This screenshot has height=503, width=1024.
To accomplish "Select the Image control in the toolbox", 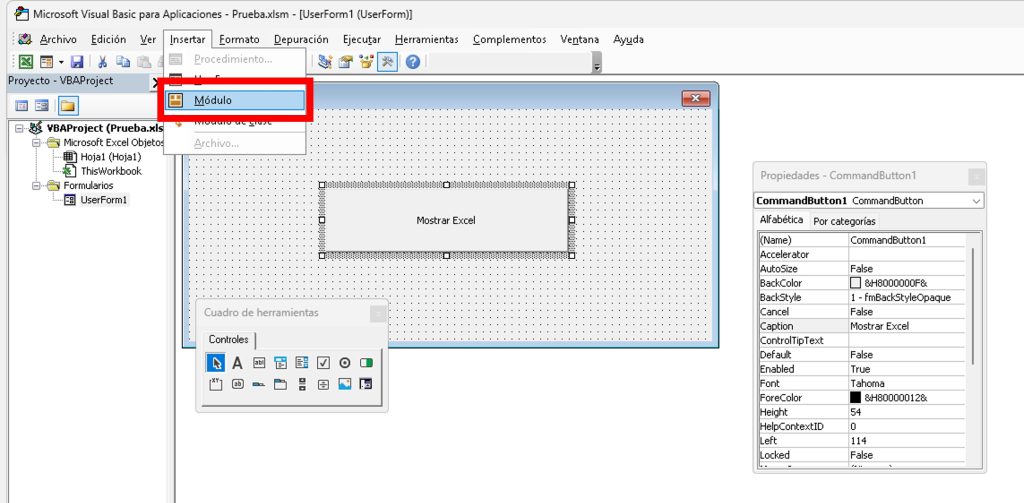I will point(345,384).
